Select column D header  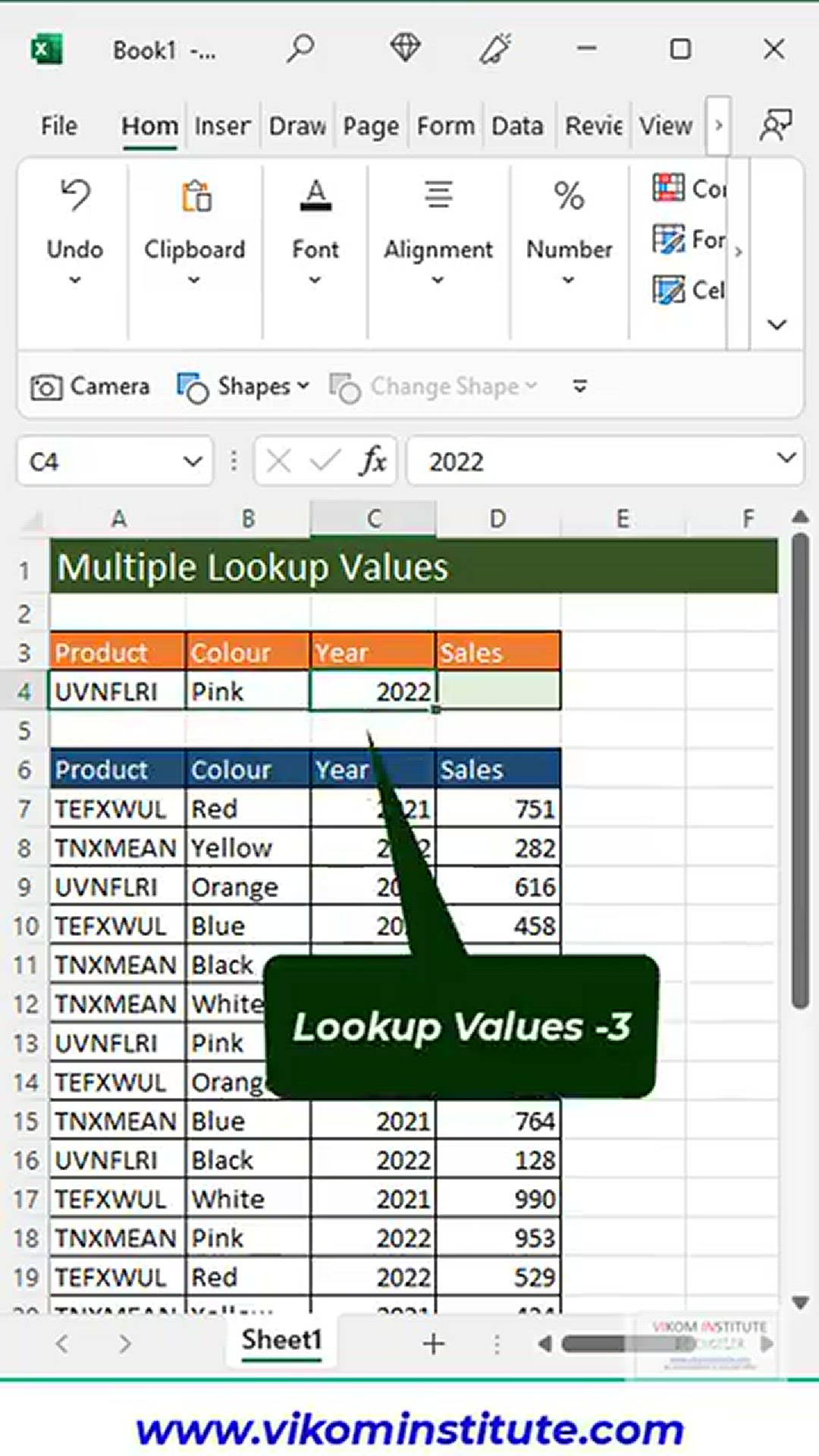(x=498, y=519)
